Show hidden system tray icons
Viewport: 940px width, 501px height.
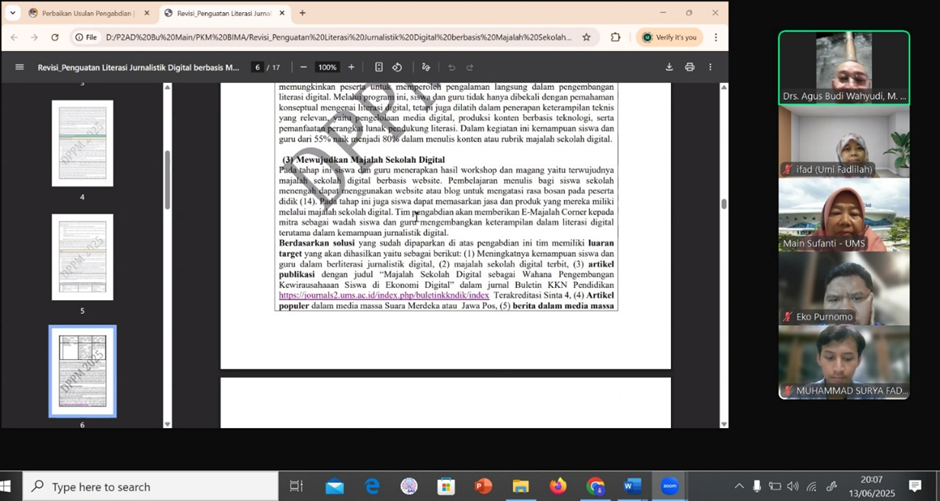(740, 487)
